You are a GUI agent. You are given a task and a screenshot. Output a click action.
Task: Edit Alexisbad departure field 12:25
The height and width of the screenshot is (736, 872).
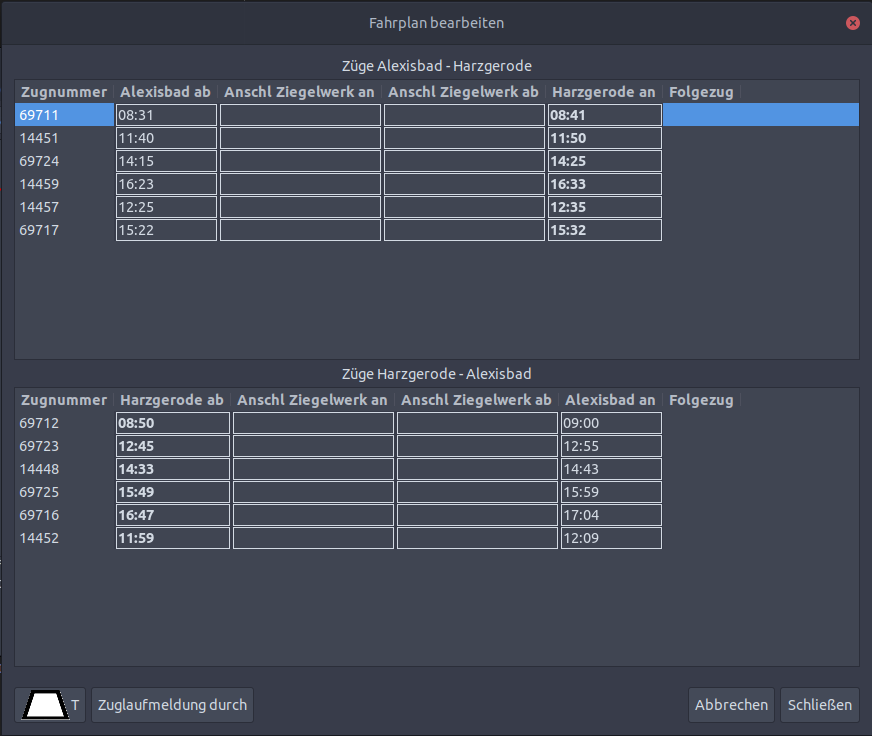(x=166, y=207)
